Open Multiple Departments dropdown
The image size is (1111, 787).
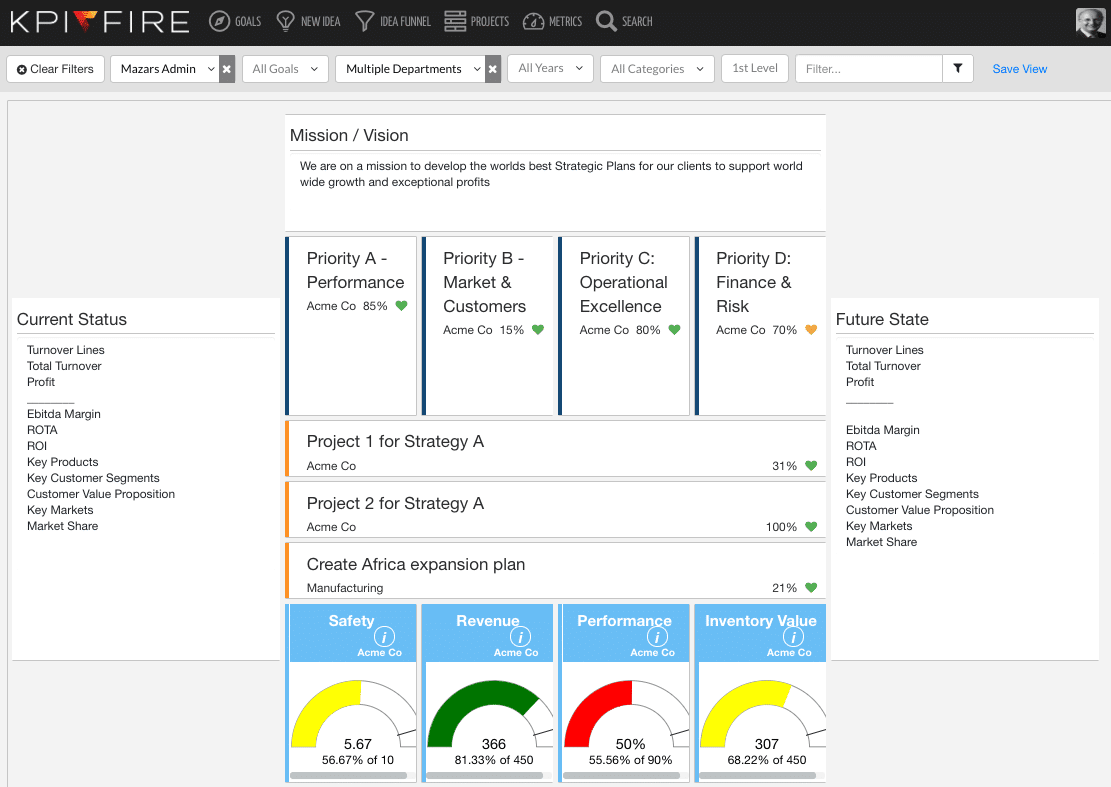click(x=410, y=69)
